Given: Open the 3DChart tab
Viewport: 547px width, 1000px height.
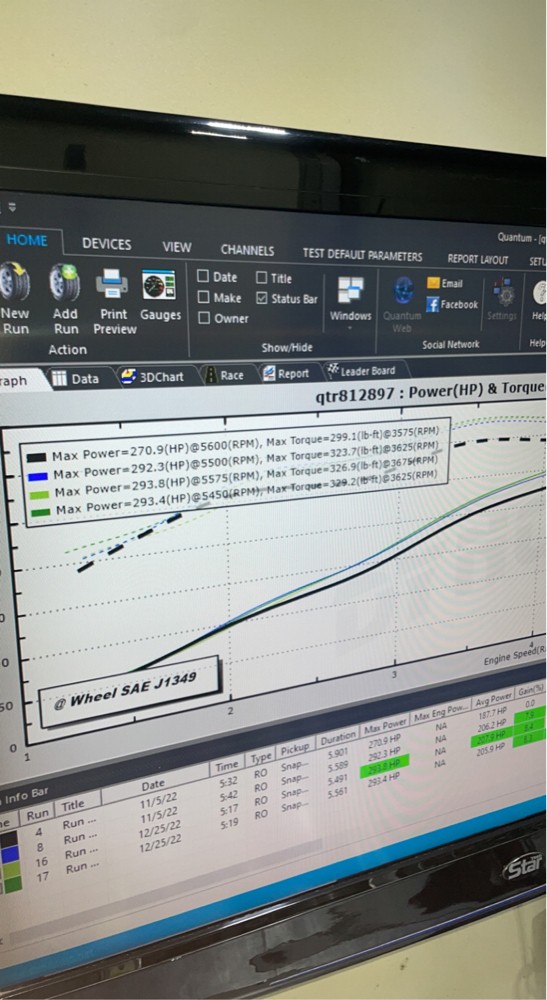Looking at the screenshot, I should (x=153, y=377).
